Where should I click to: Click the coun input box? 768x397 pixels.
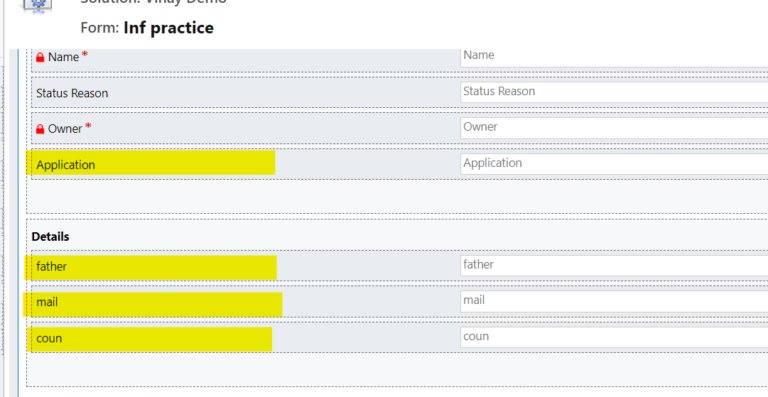614,337
